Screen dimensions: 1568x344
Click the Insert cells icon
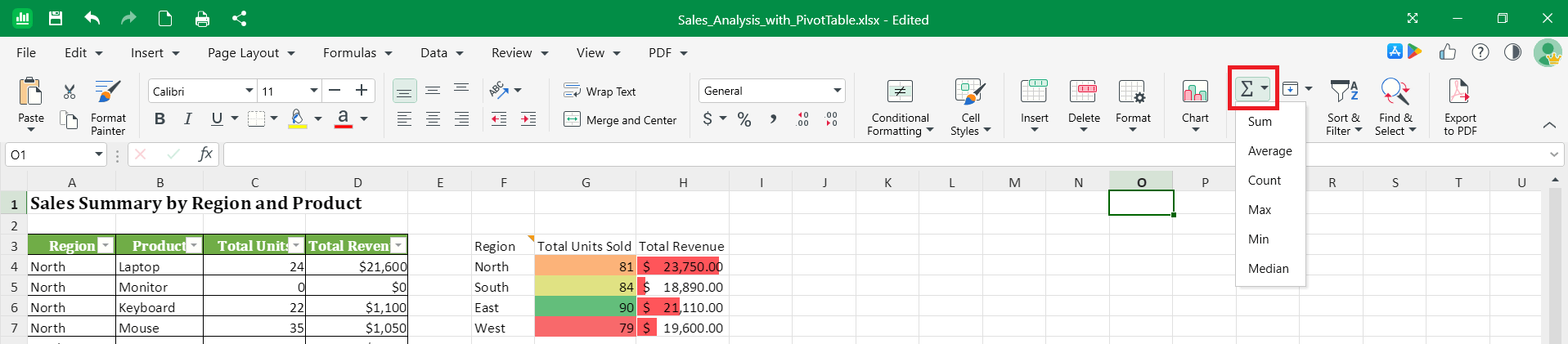1034,92
